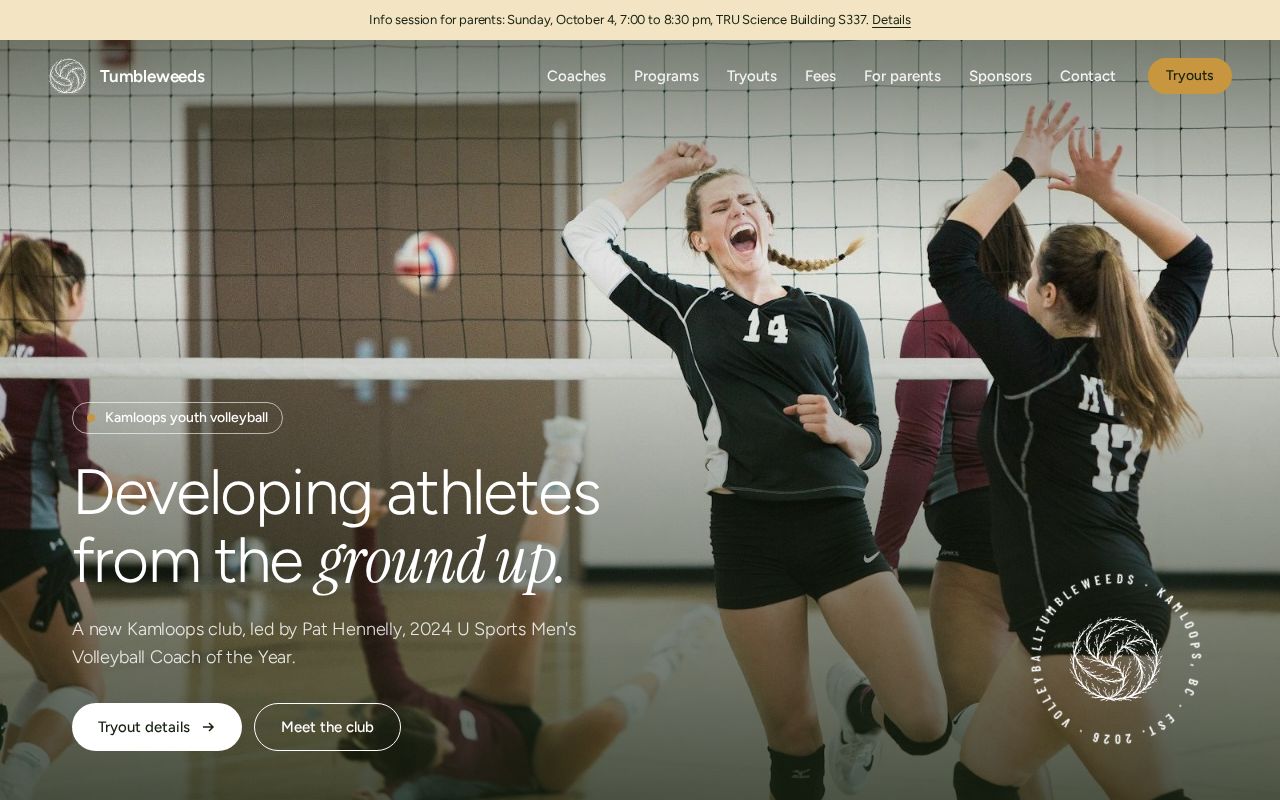Open Details link in the info banner
Image resolution: width=1280 pixels, height=800 pixels.
(x=891, y=20)
